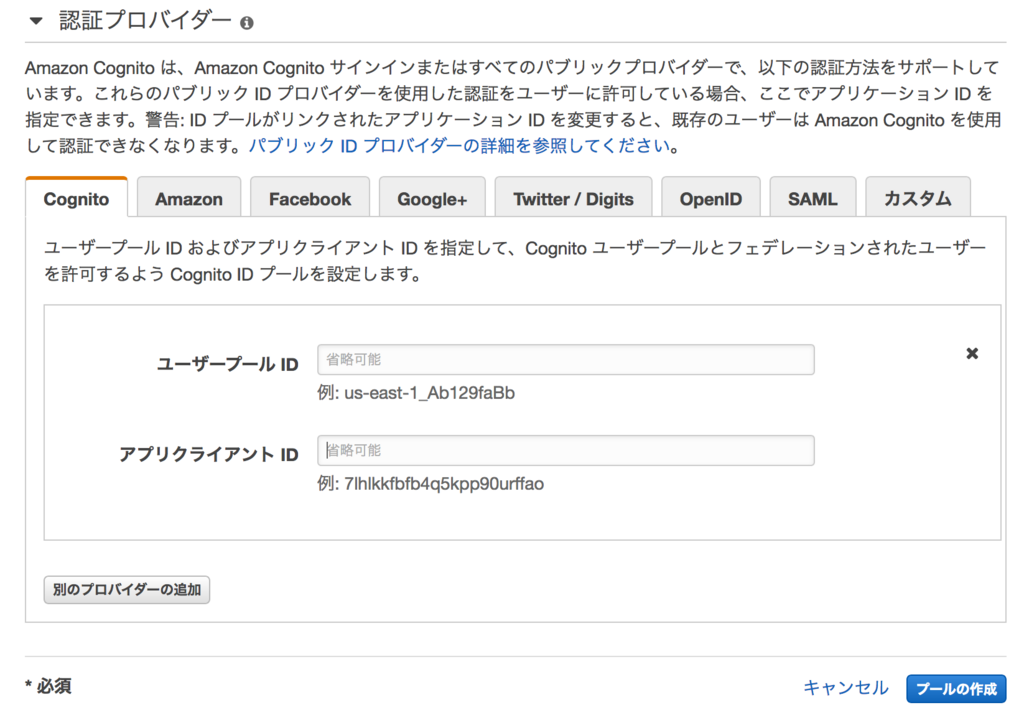Screen dimensions: 1024x728
Task: Click the ユーザープール ID label
Action: click(227, 364)
